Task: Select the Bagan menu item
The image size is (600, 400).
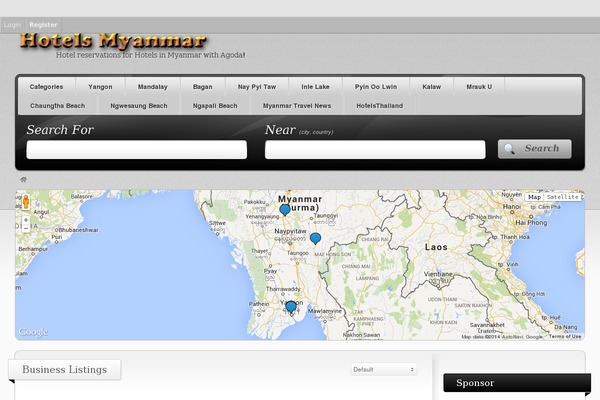Action: coord(202,87)
